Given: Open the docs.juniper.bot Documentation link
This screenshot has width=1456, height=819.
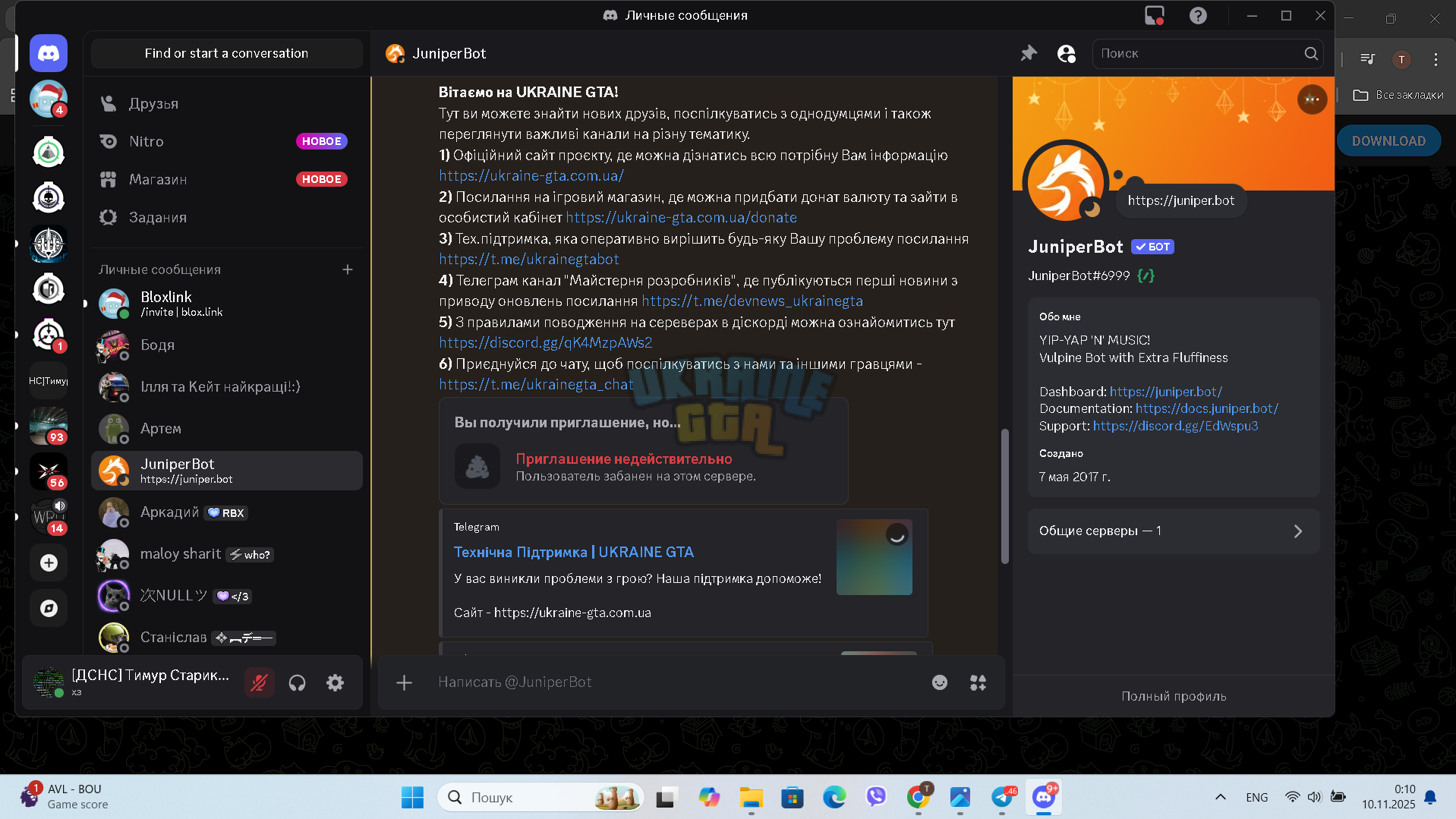Looking at the screenshot, I should [x=1207, y=408].
